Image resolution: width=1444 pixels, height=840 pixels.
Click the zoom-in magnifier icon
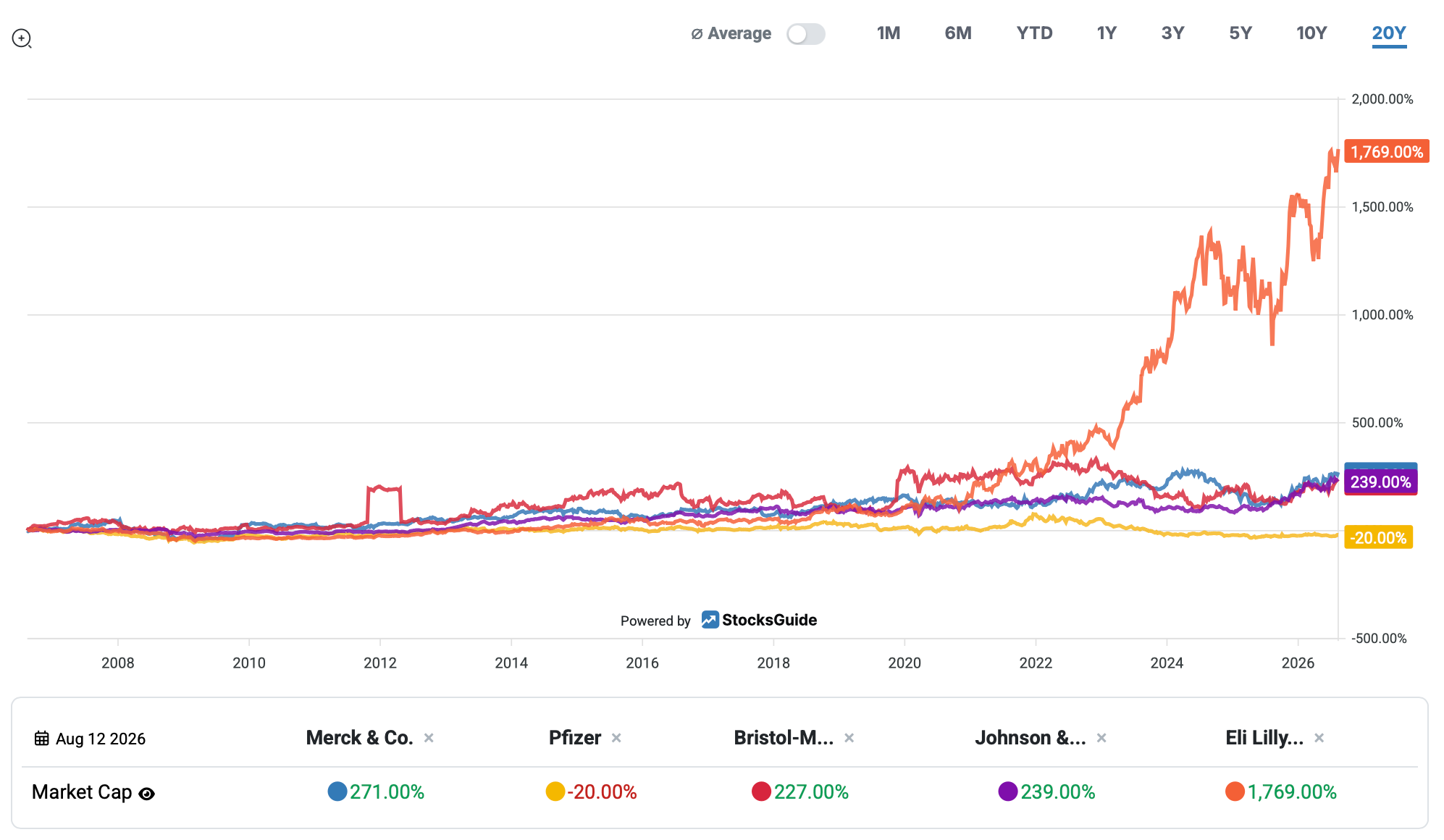point(22,38)
